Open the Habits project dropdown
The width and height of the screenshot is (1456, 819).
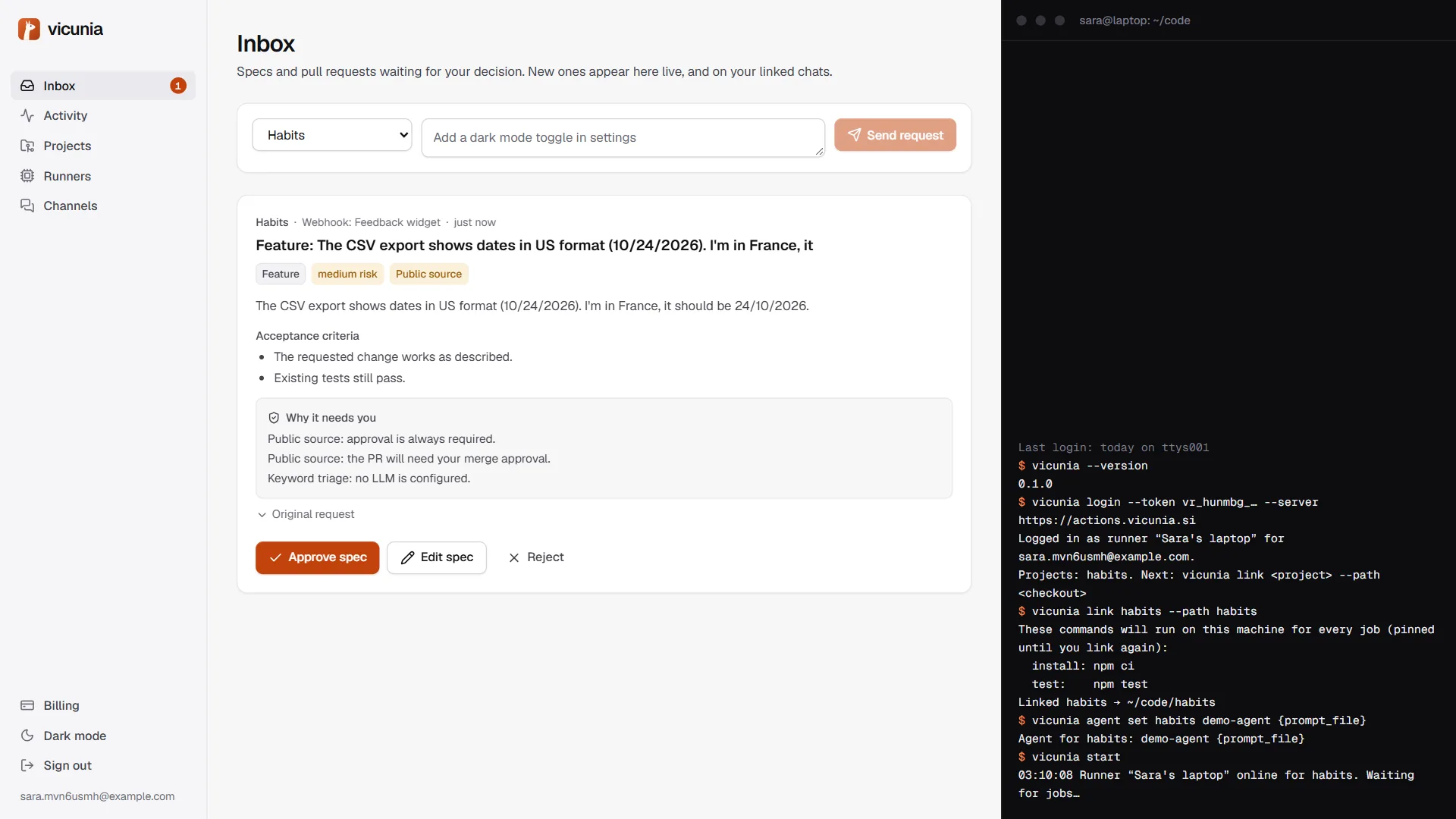click(x=332, y=135)
